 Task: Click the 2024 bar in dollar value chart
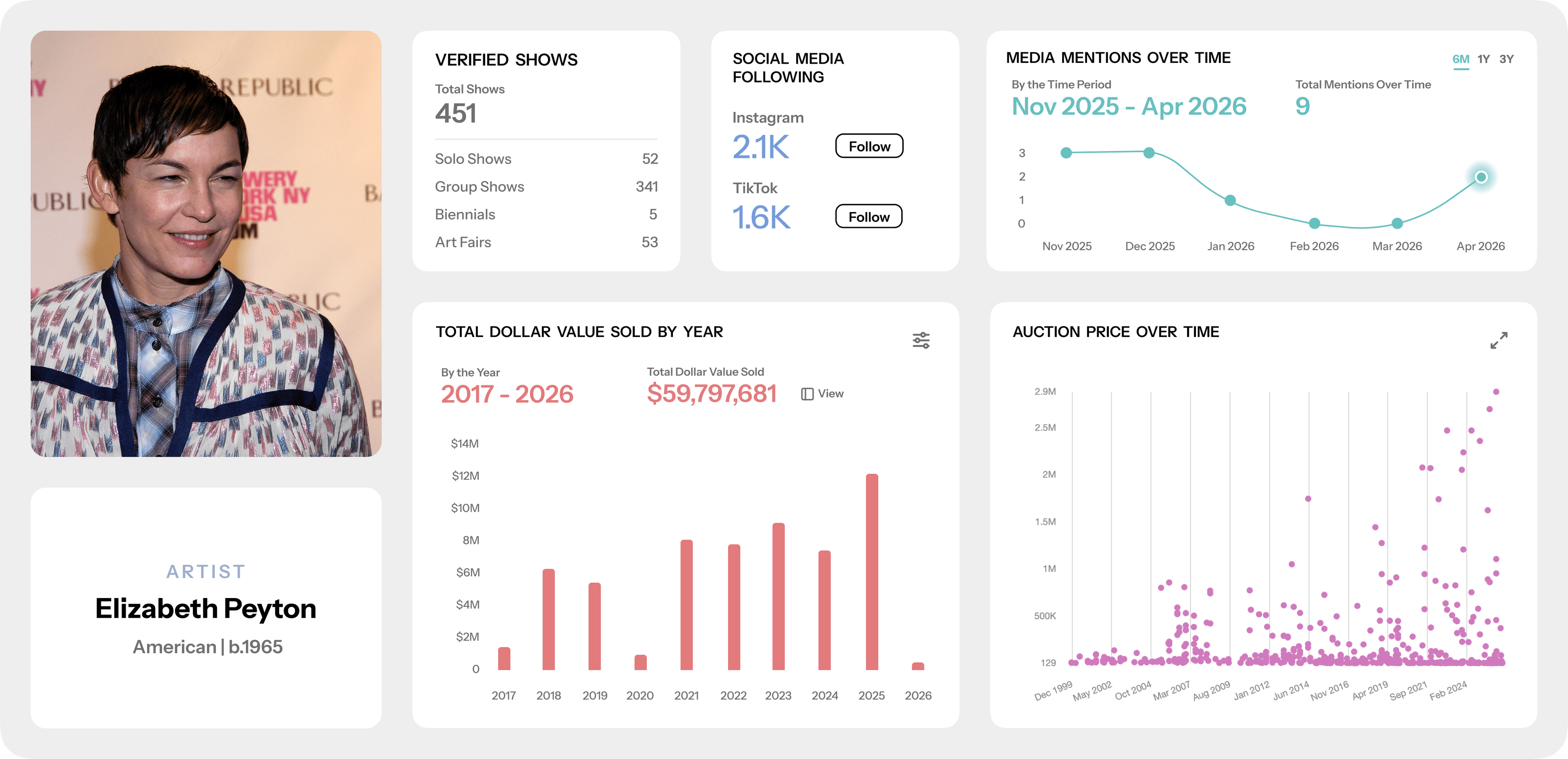tap(824, 610)
